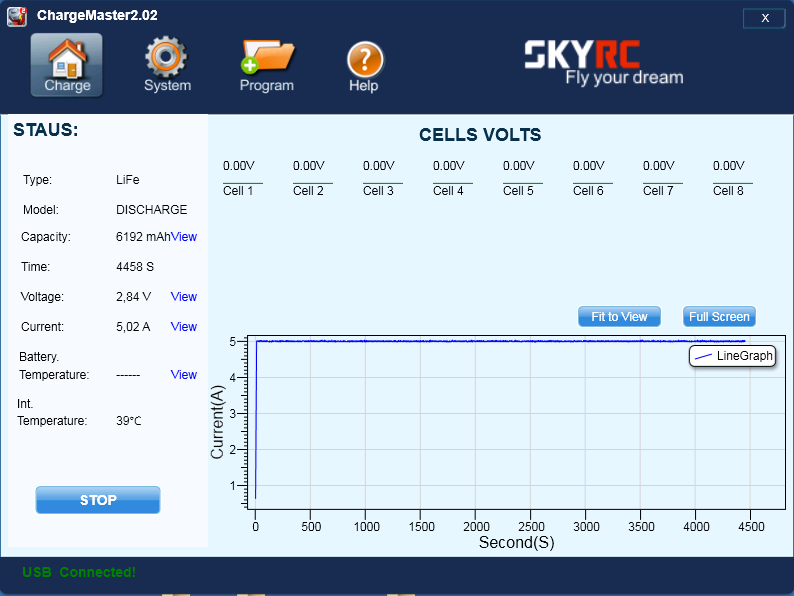Select Cell 5 voltage reading

(x=519, y=166)
